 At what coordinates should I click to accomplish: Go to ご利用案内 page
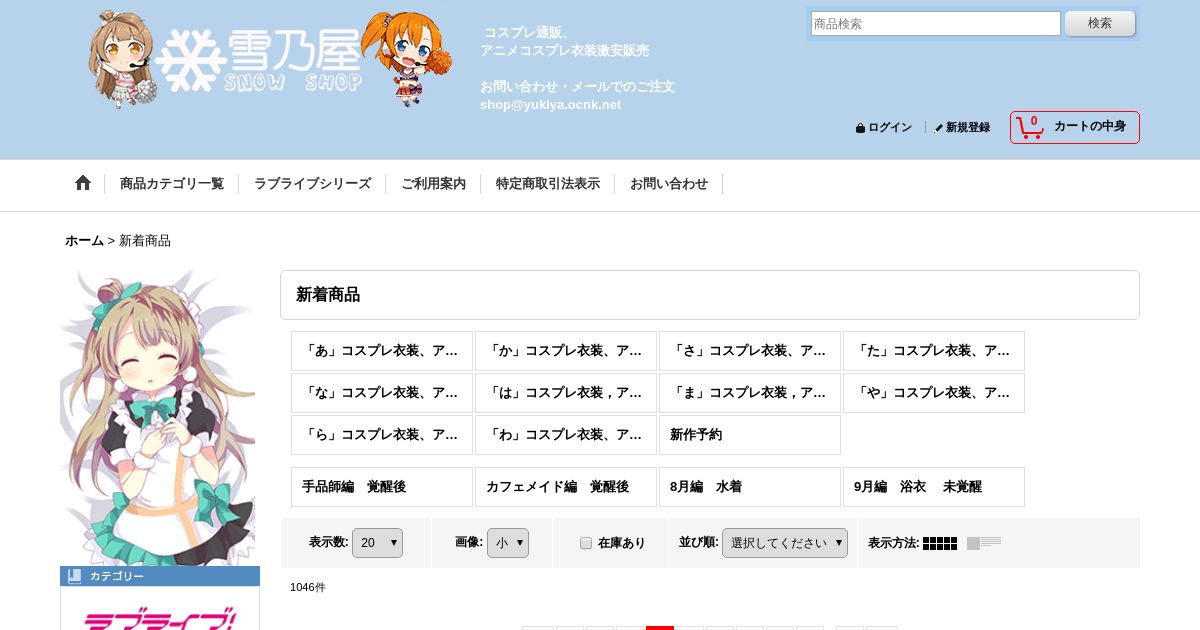pos(433,184)
